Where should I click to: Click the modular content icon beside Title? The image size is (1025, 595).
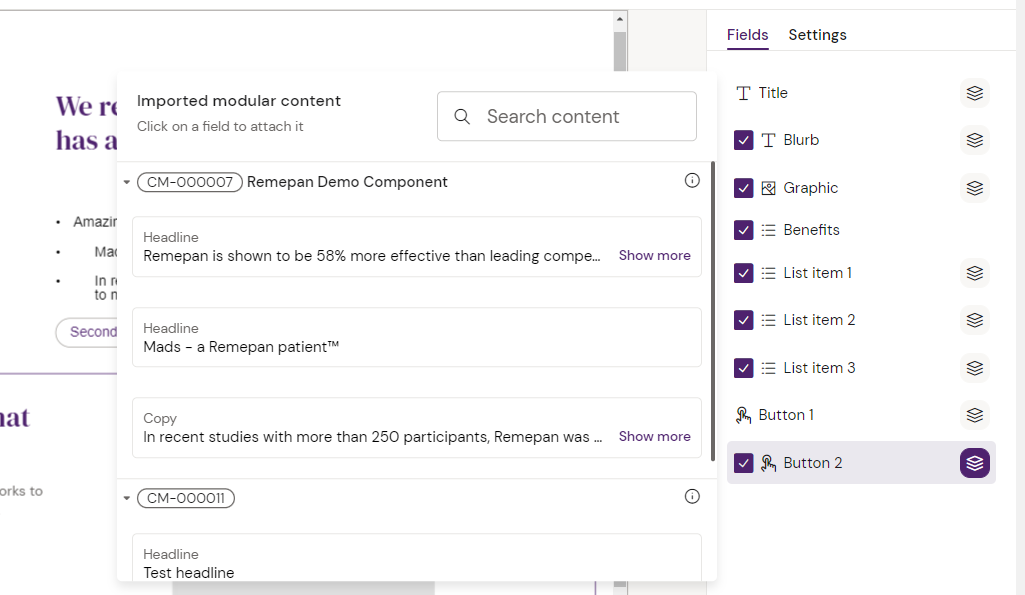coord(975,93)
